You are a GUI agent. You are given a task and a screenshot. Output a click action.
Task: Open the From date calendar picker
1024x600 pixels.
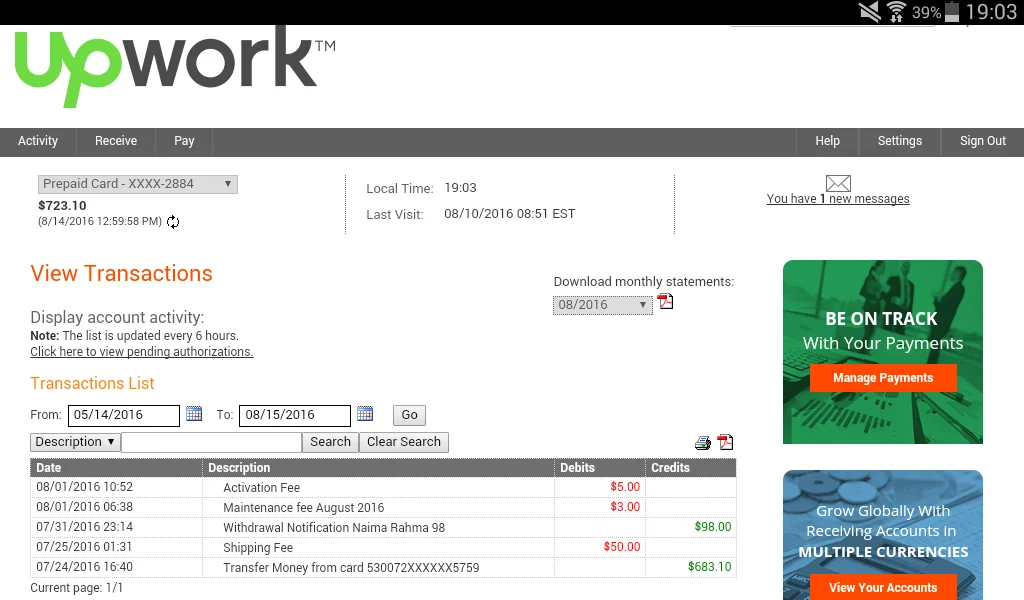point(195,414)
